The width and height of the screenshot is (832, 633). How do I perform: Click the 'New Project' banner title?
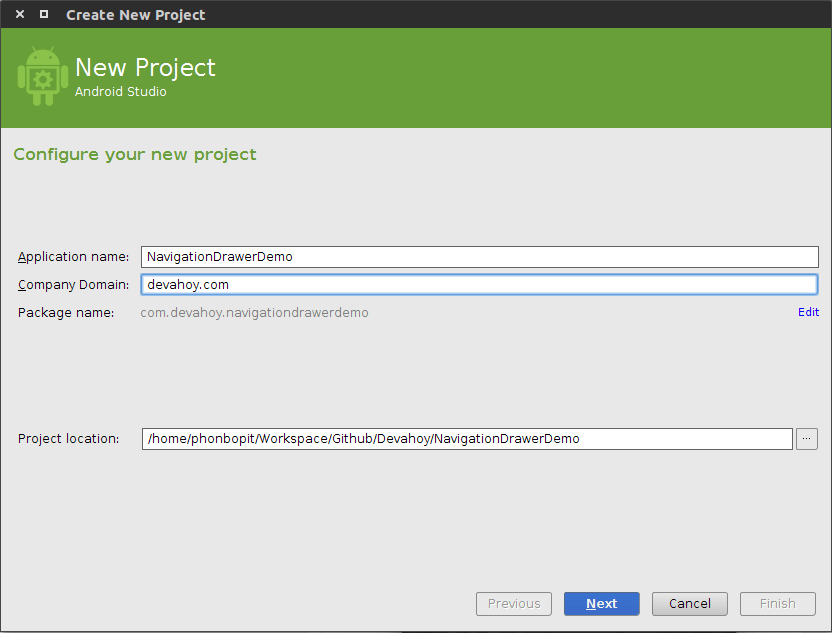145,67
